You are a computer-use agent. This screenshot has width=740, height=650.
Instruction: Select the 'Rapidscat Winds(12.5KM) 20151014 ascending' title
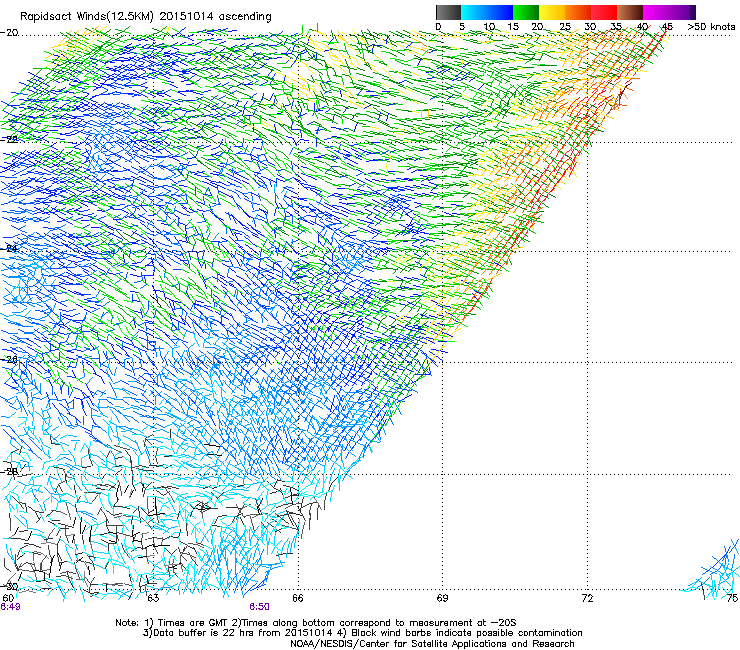coord(146,17)
